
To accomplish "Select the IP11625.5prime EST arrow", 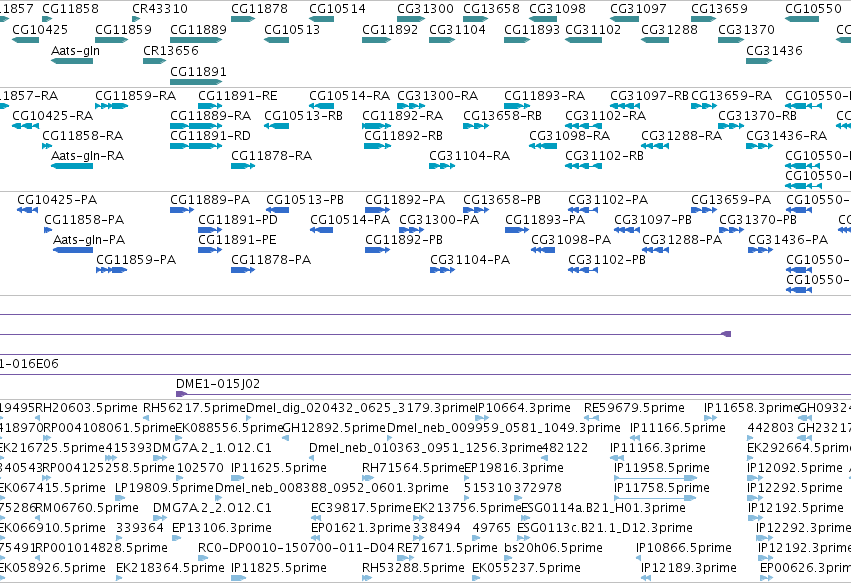I will point(238,478).
